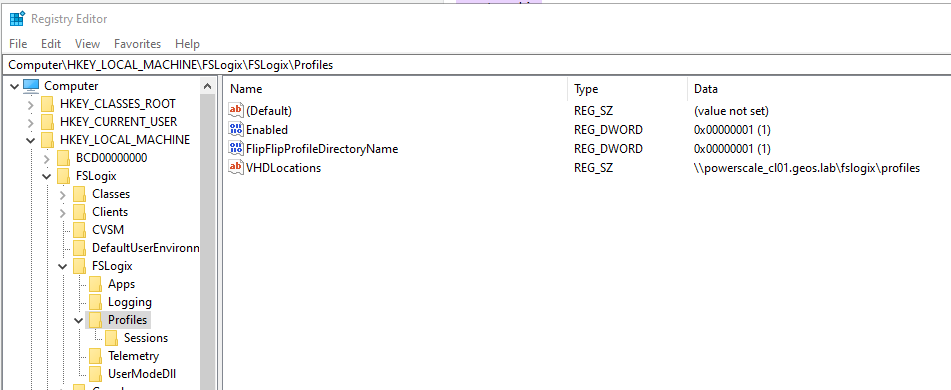The width and height of the screenshot is (951, 390).
Task: Click the HKEY_LOCAL_MACHINE folder icon
Action: coord(48,140)
